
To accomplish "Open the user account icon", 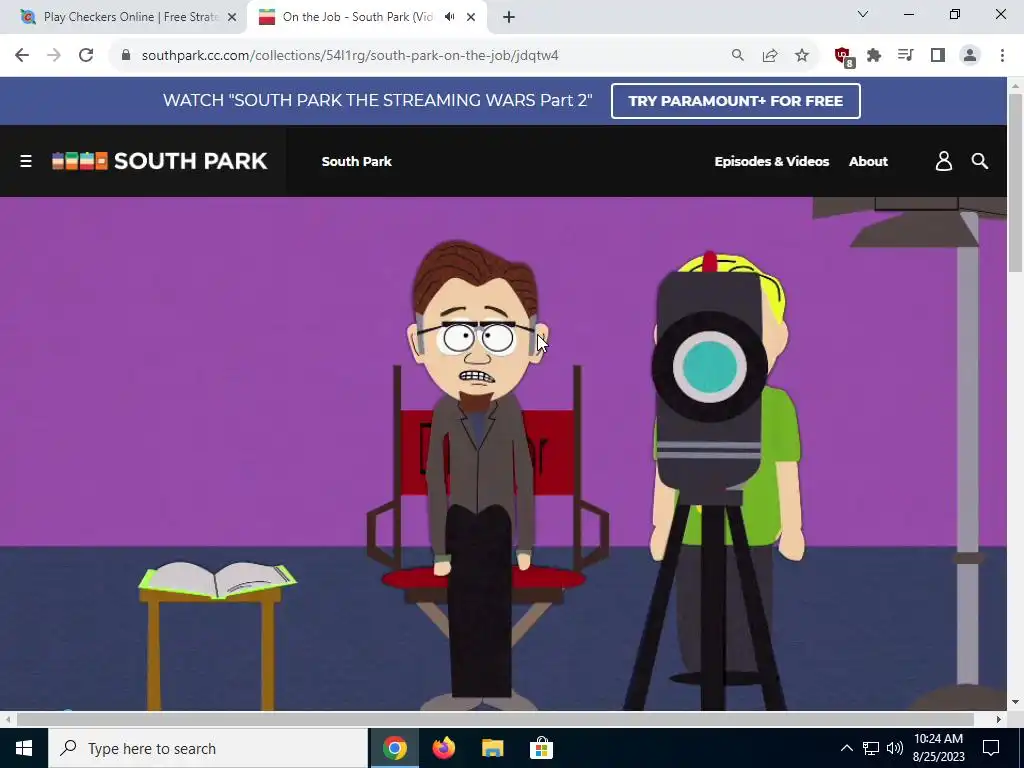I will (x=943, y=161).
